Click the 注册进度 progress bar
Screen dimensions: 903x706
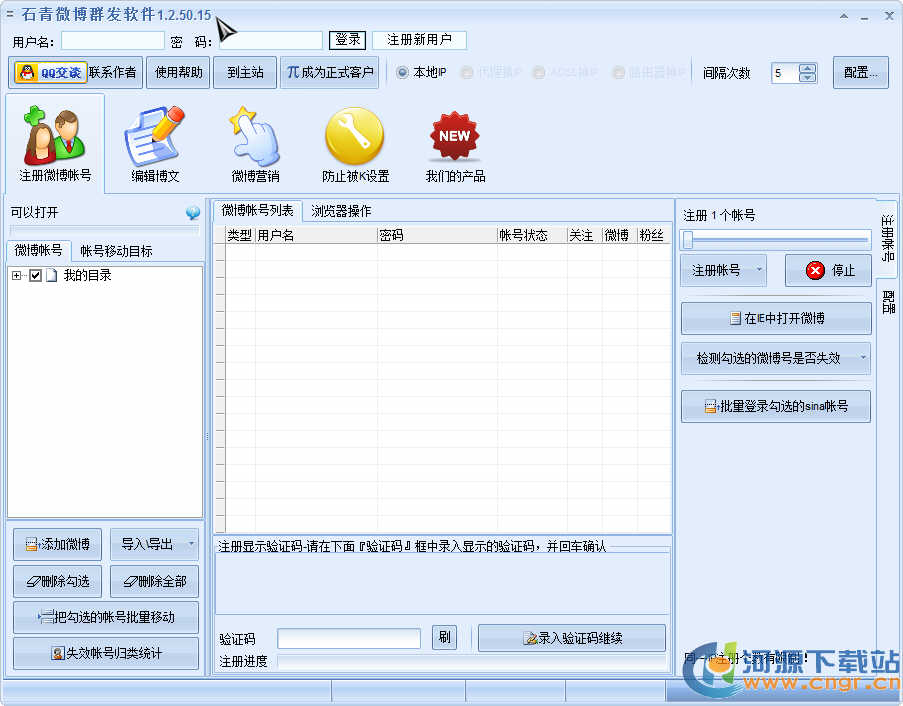coord(471,662)
